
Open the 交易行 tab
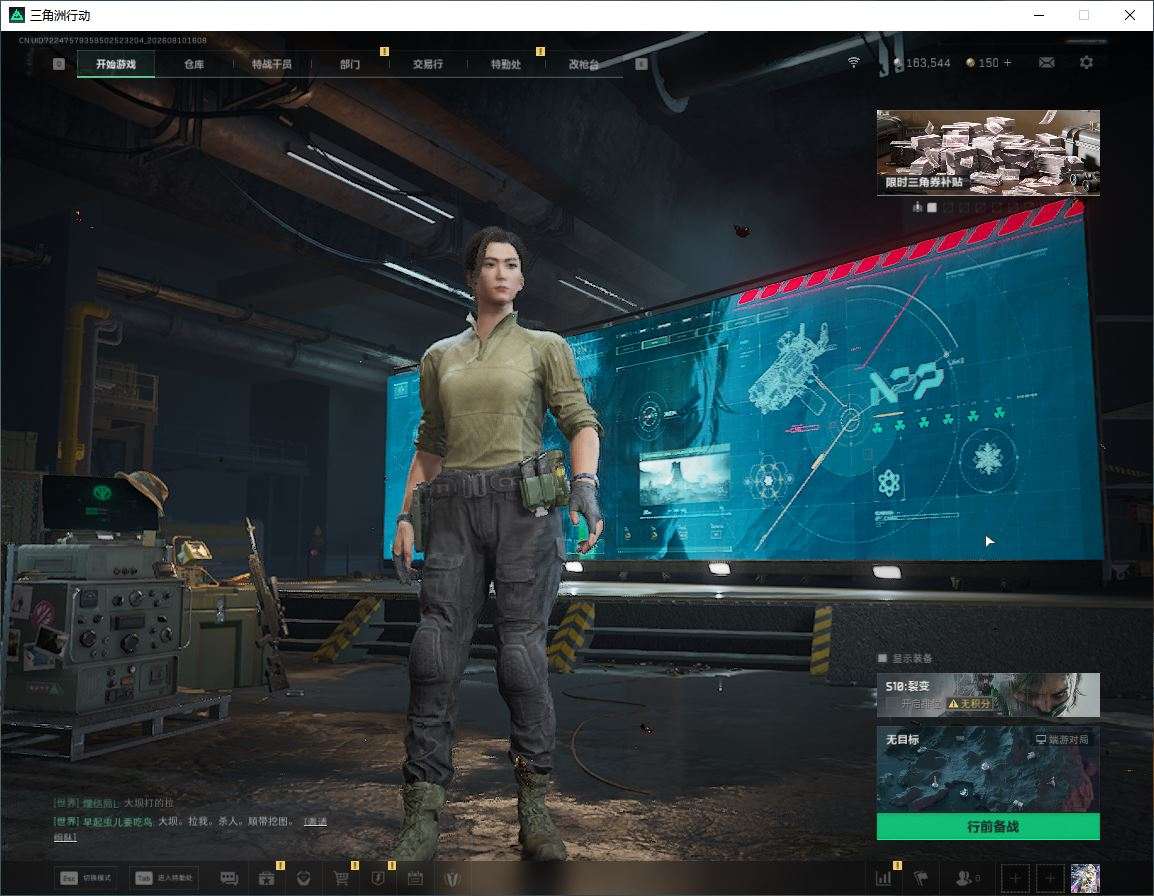[428, 64]
